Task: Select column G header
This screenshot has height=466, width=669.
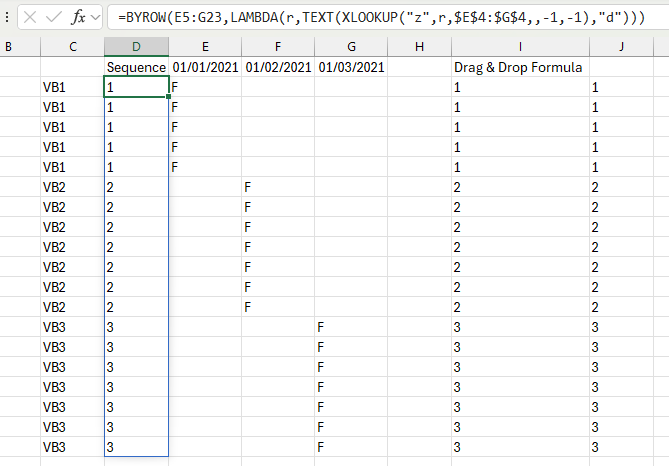Action: click(351, 47)
